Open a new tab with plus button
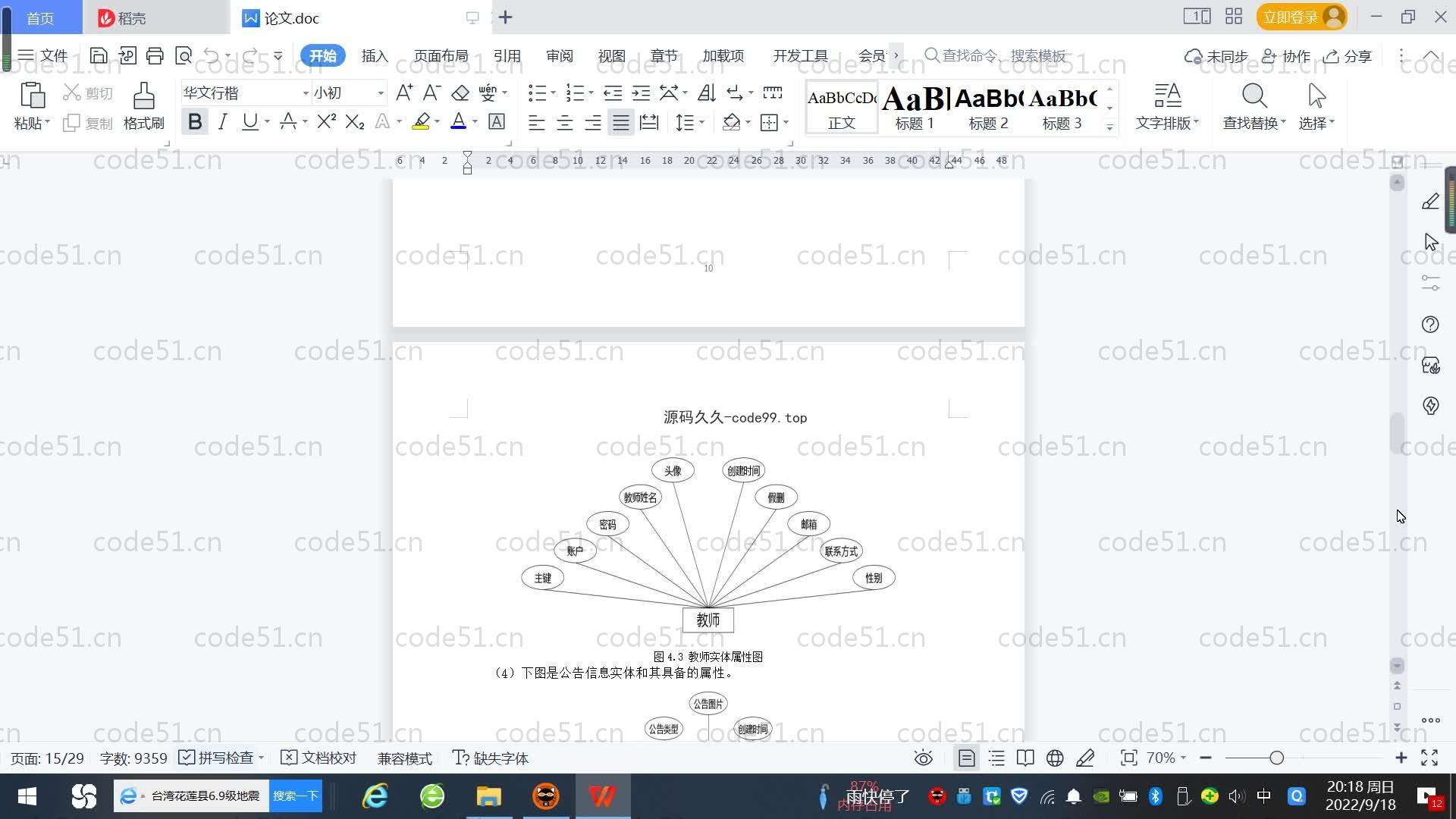Viewport: 1456px width, 819px height. click(505, 17)
